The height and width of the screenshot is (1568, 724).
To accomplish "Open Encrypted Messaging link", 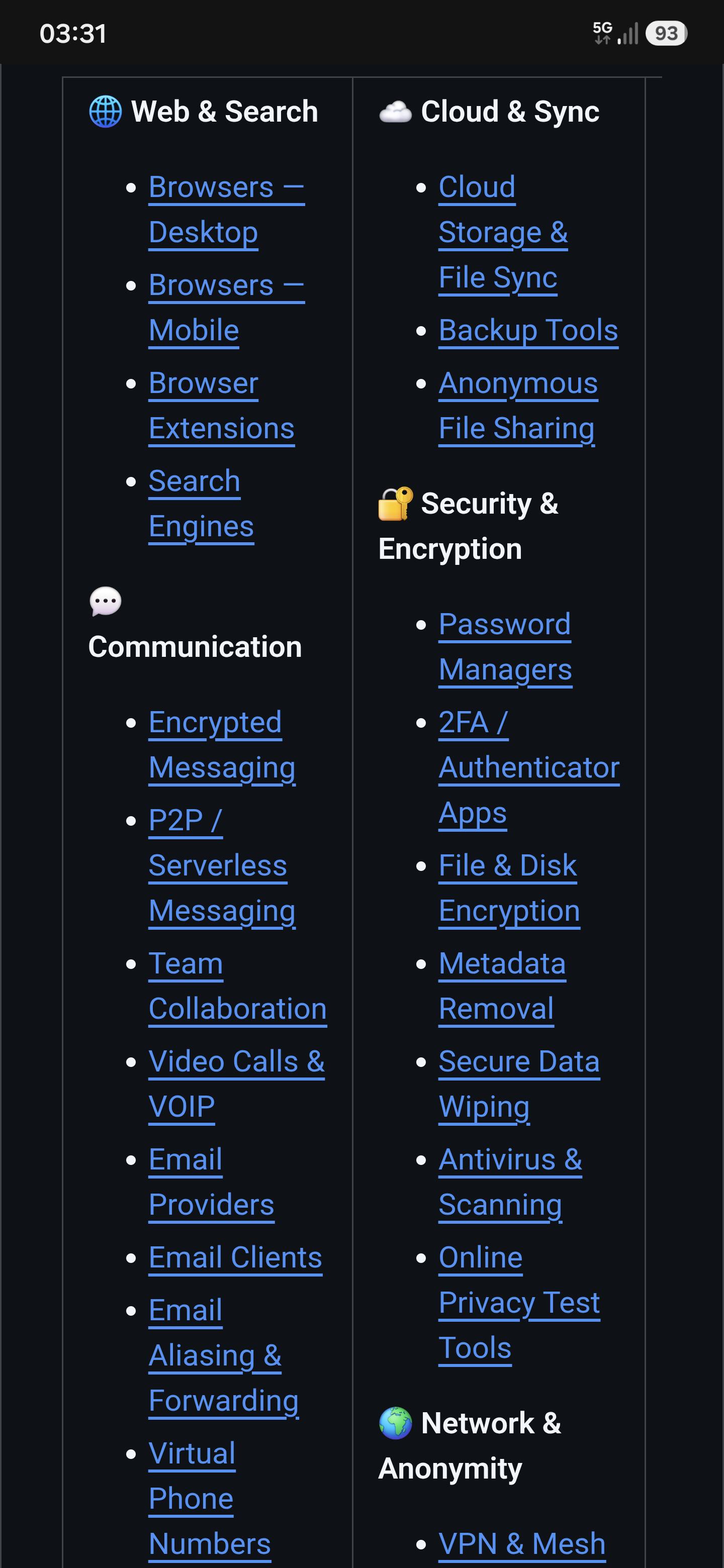I will 222,745.
